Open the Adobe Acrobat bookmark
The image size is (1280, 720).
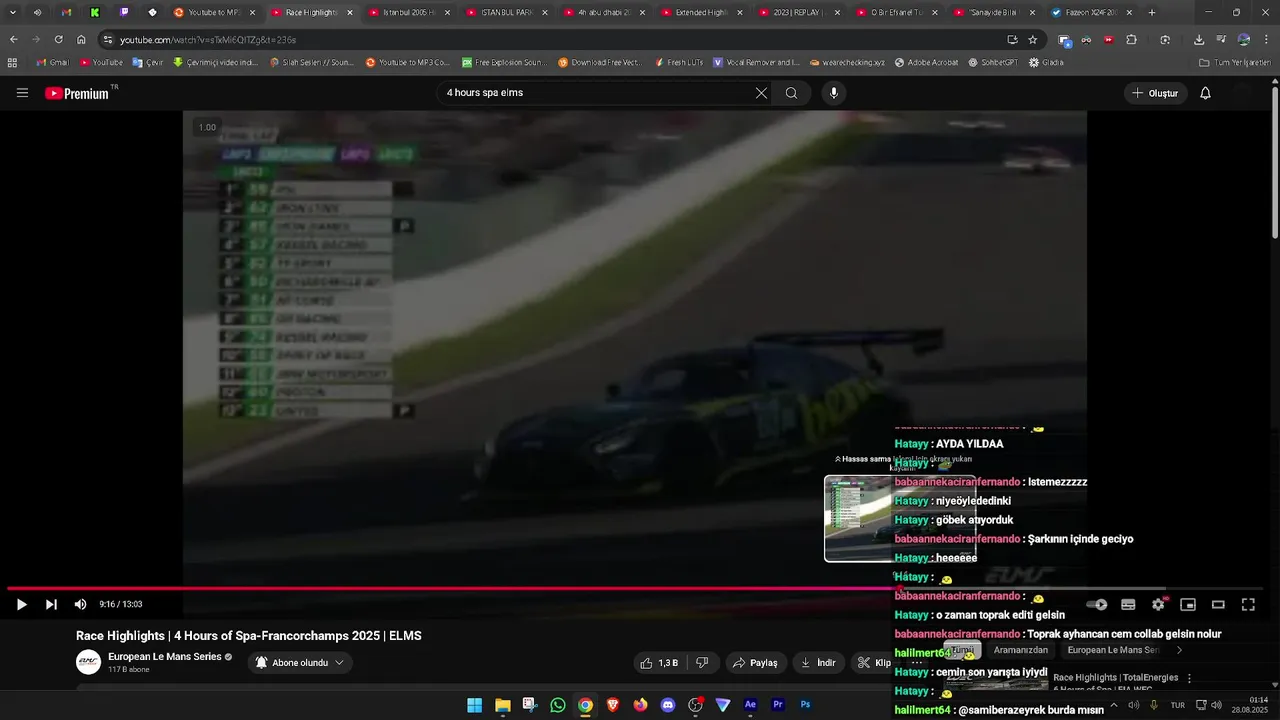click(925, 62)
